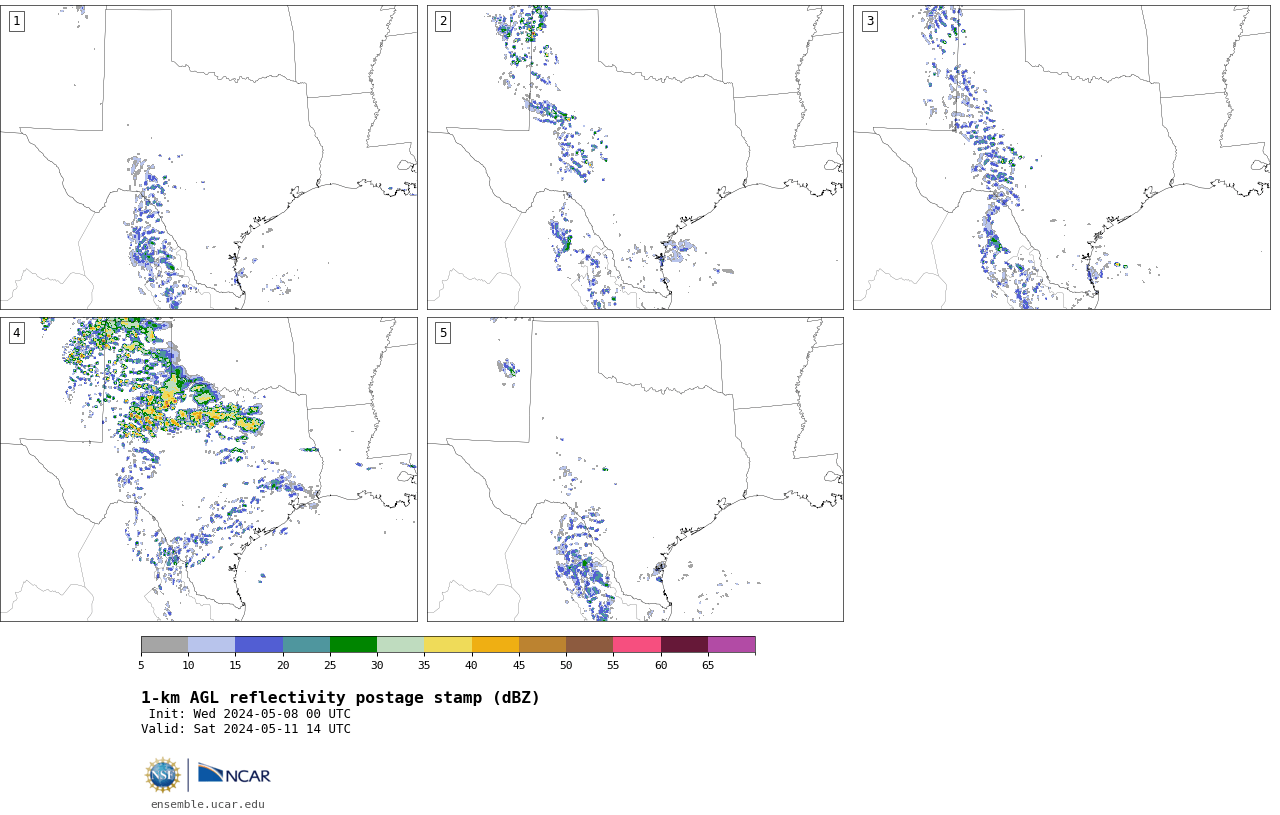Select the maroon 60-65 dBZ swatch
The width and height of the screenshot is (1280, 815).
pos(684,644)
